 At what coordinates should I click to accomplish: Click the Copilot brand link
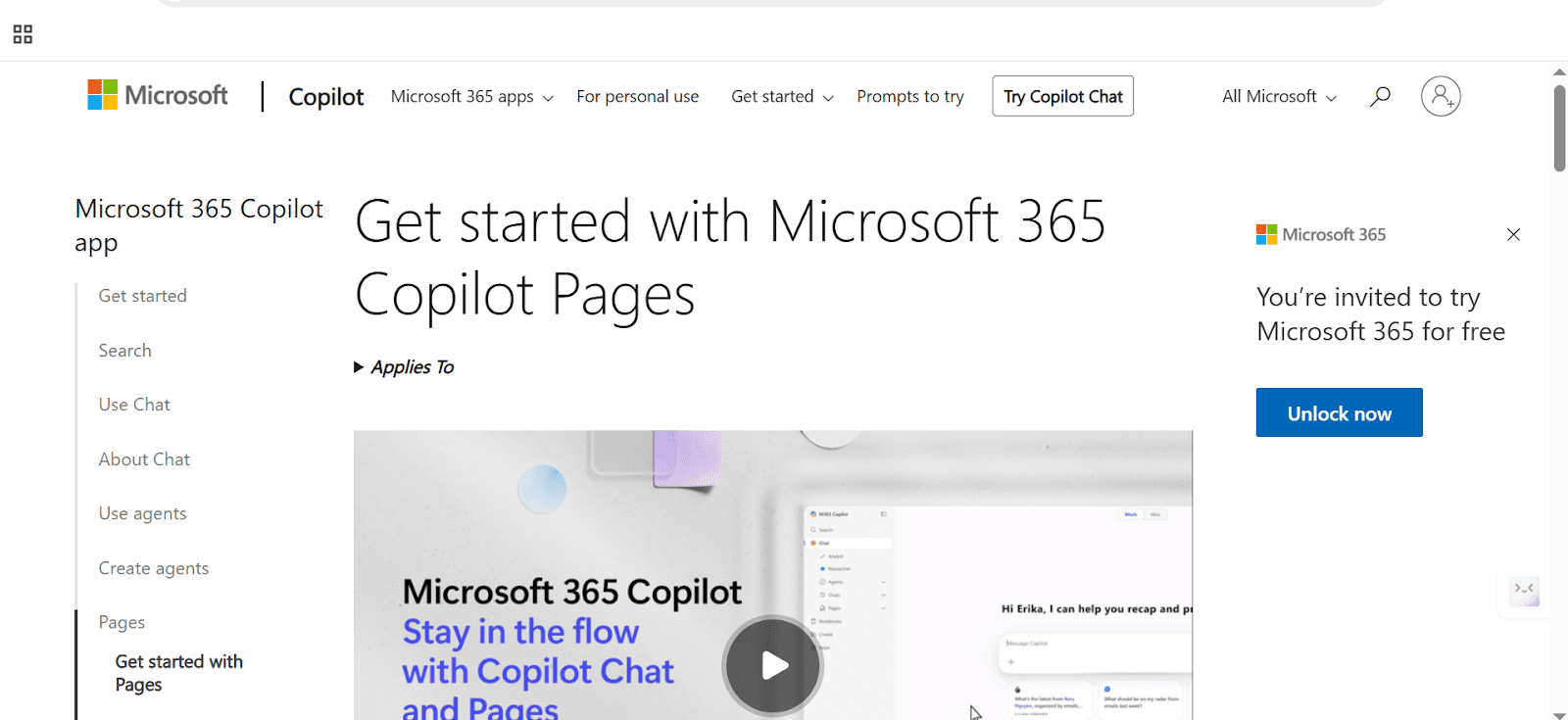(325, 96)
